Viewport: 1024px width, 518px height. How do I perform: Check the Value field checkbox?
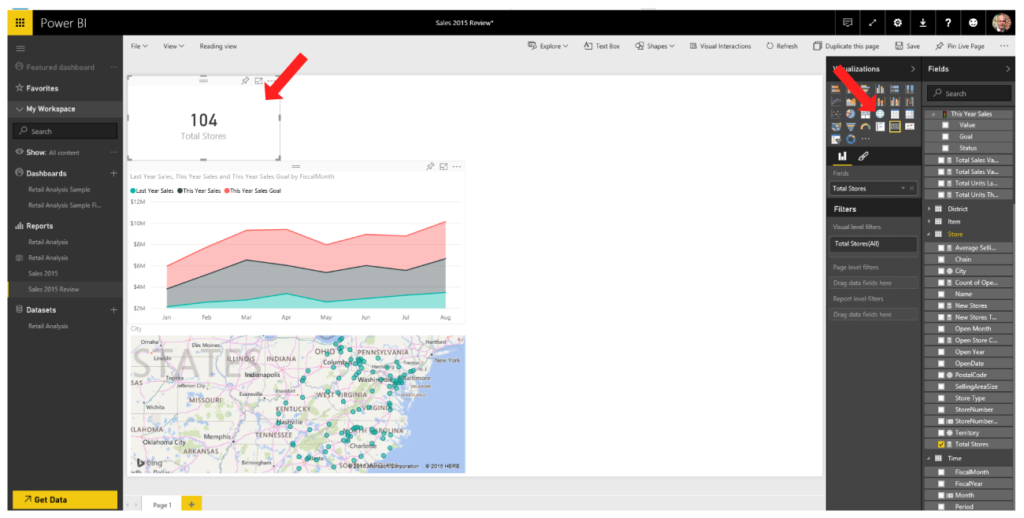(945, 125)
